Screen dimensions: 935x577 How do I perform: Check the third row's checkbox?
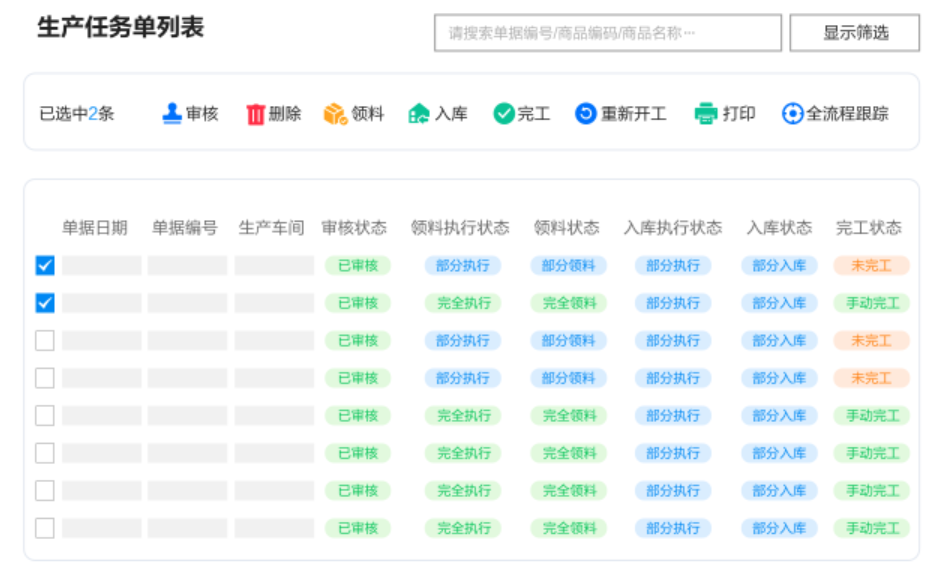pos(45,340)
